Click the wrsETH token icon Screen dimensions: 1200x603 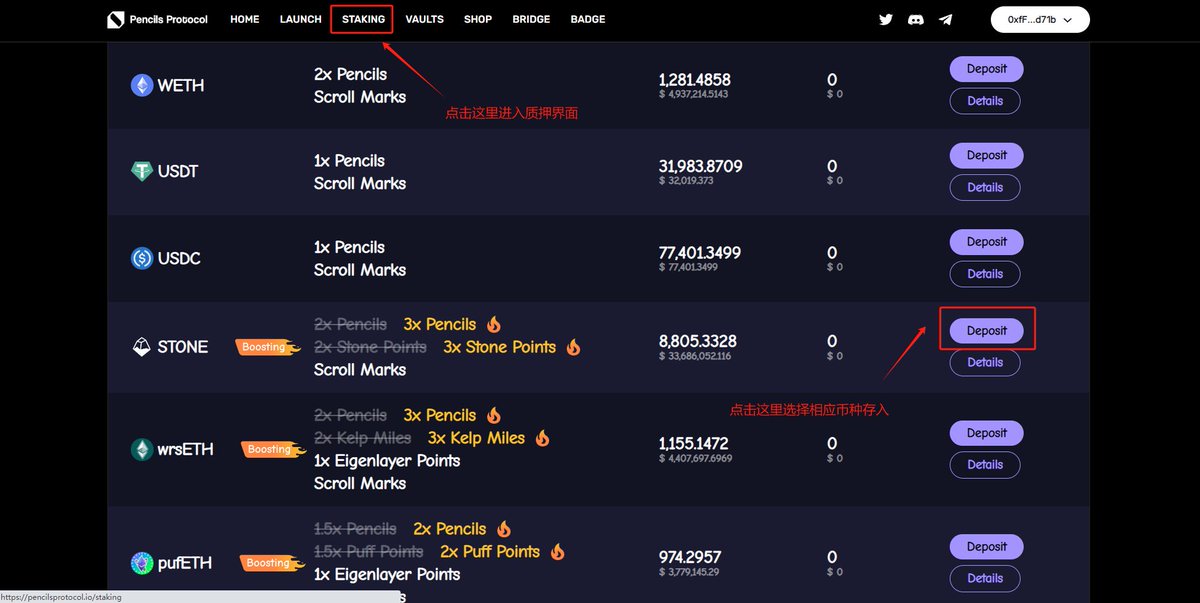click(x=142, y=449)
